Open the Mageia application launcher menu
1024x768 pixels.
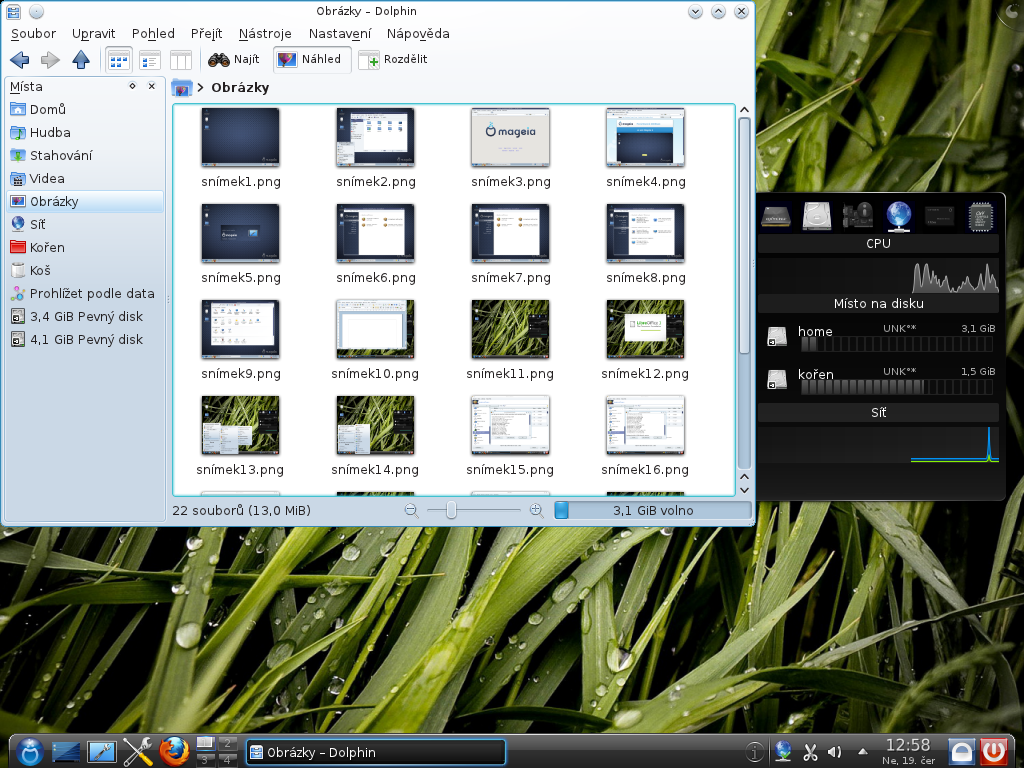tap(27, 750)
